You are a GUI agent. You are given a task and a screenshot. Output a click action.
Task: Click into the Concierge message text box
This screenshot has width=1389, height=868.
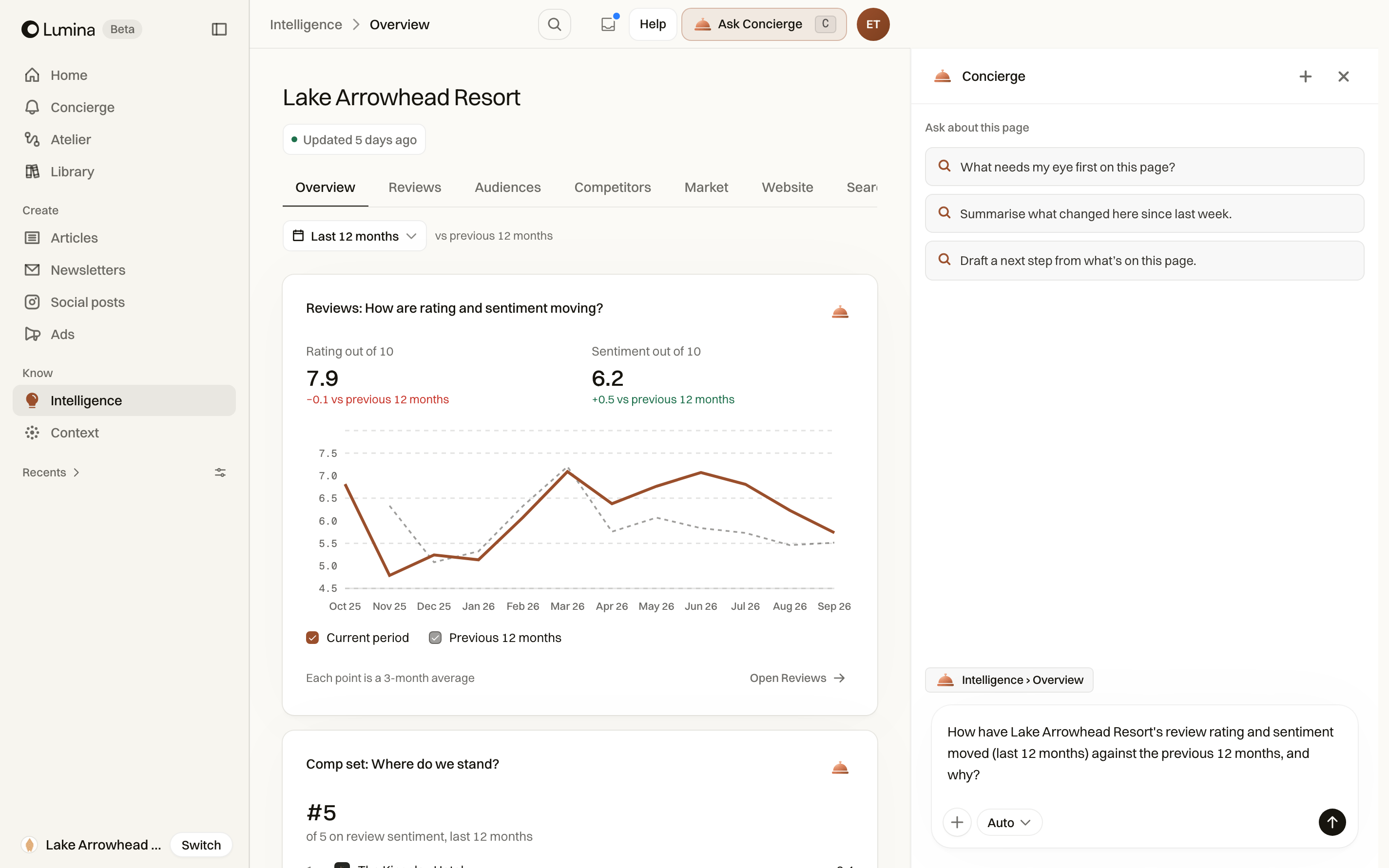pos(1143,753)
